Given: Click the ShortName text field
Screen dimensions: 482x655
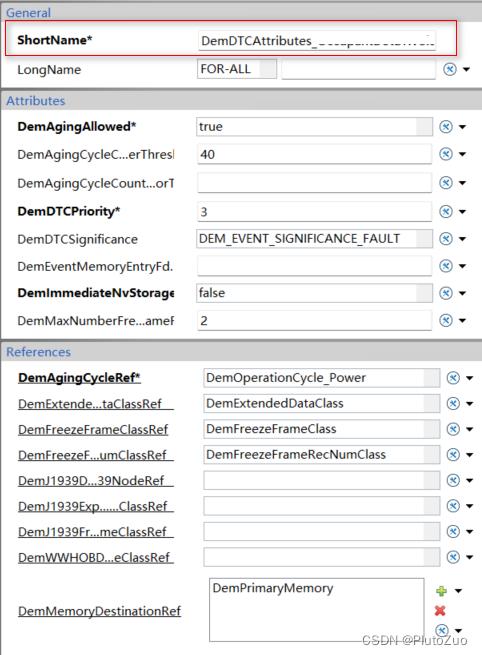Looking at the screenshot, I should [x=317, y=41].
